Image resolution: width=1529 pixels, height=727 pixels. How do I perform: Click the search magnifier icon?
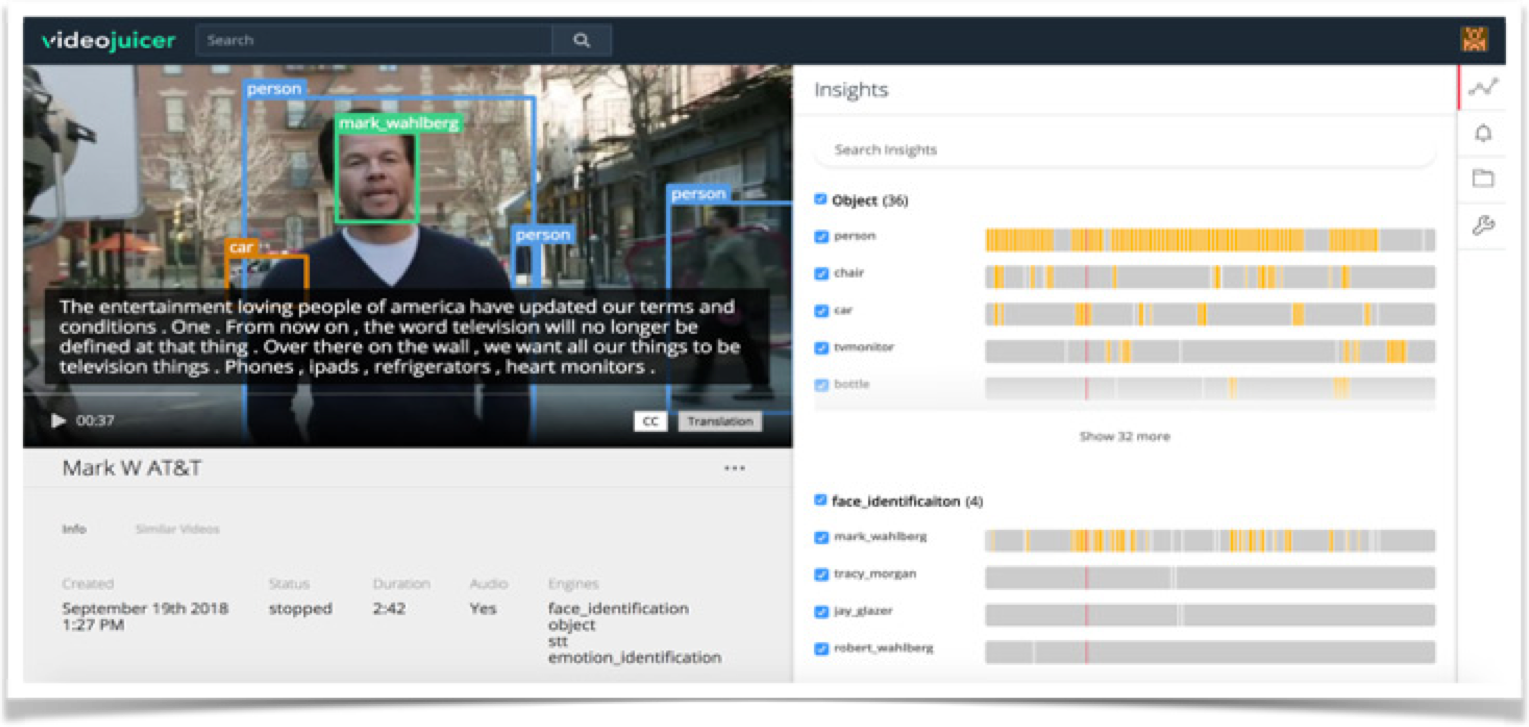[581, 41]
